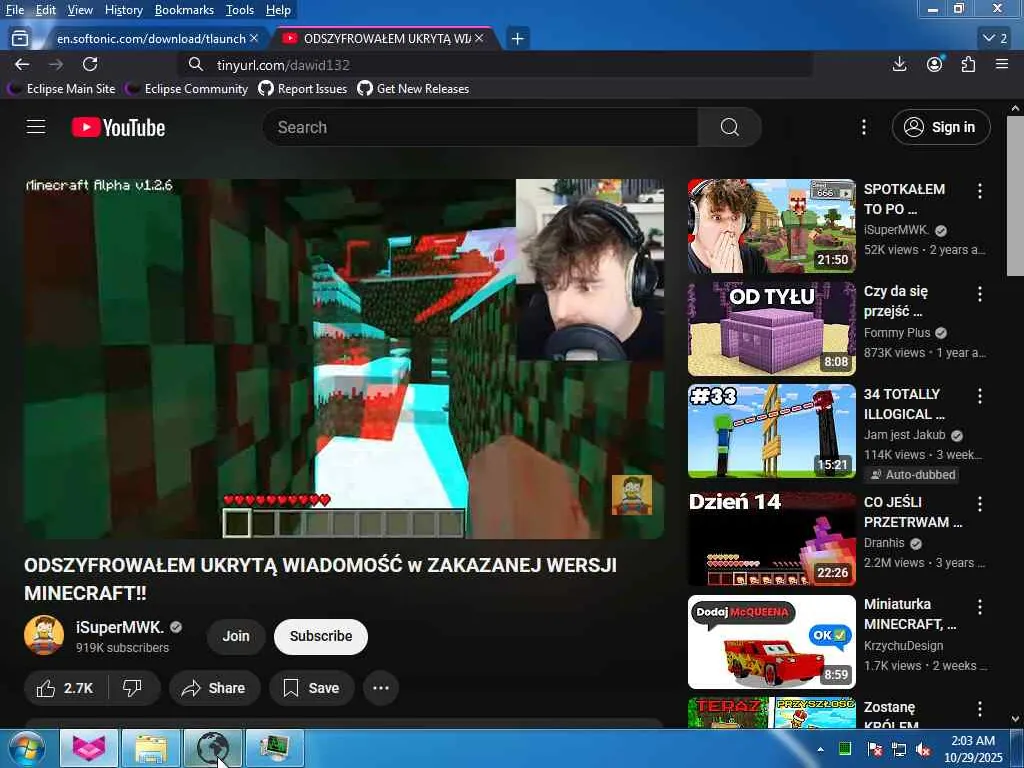Screen dimensions: 1024x768
Task: Close the en.softonic.com tab
Action: 254,39
